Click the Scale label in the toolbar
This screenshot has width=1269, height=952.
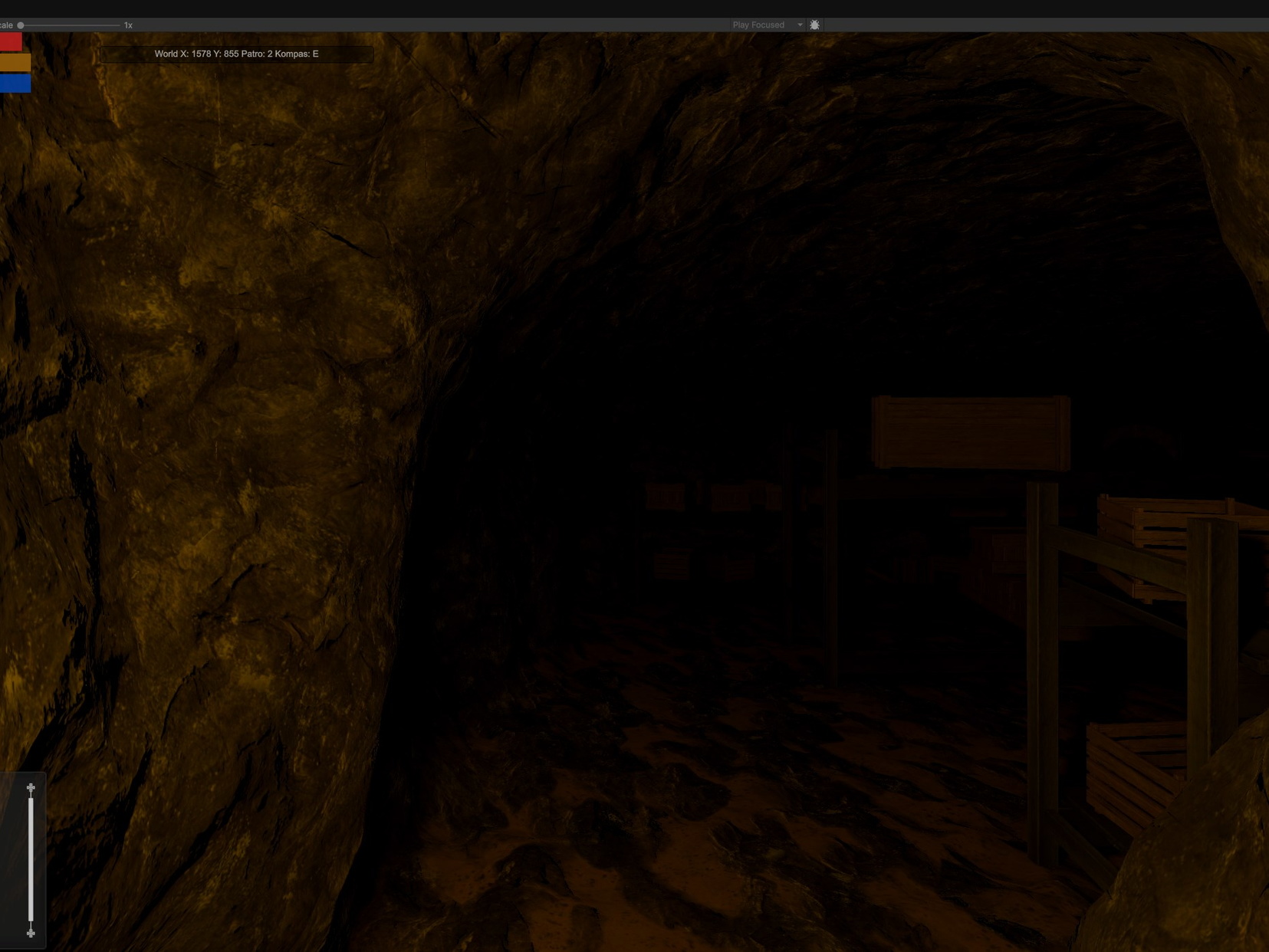coord(6,25)
